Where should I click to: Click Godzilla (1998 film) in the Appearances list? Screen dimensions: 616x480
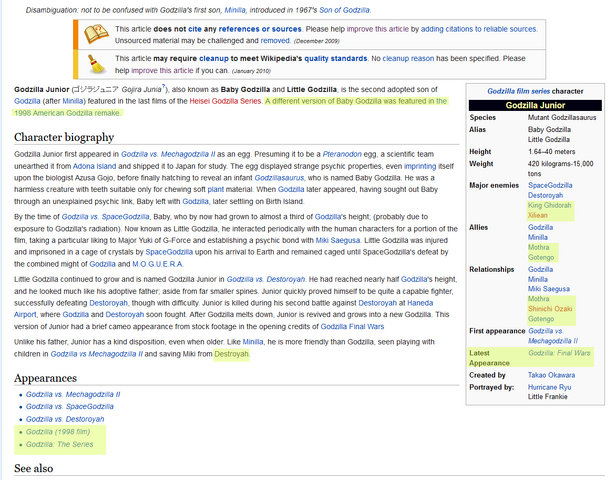point(58,432)
